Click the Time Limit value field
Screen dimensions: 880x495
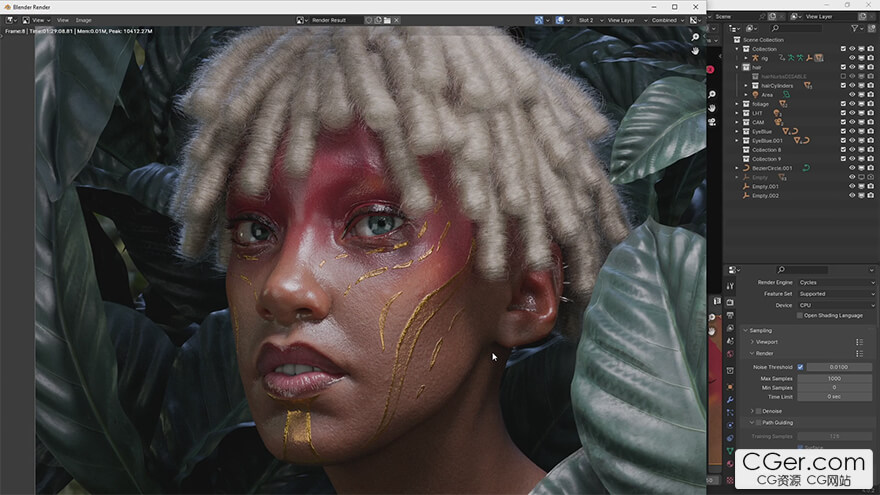835,397
